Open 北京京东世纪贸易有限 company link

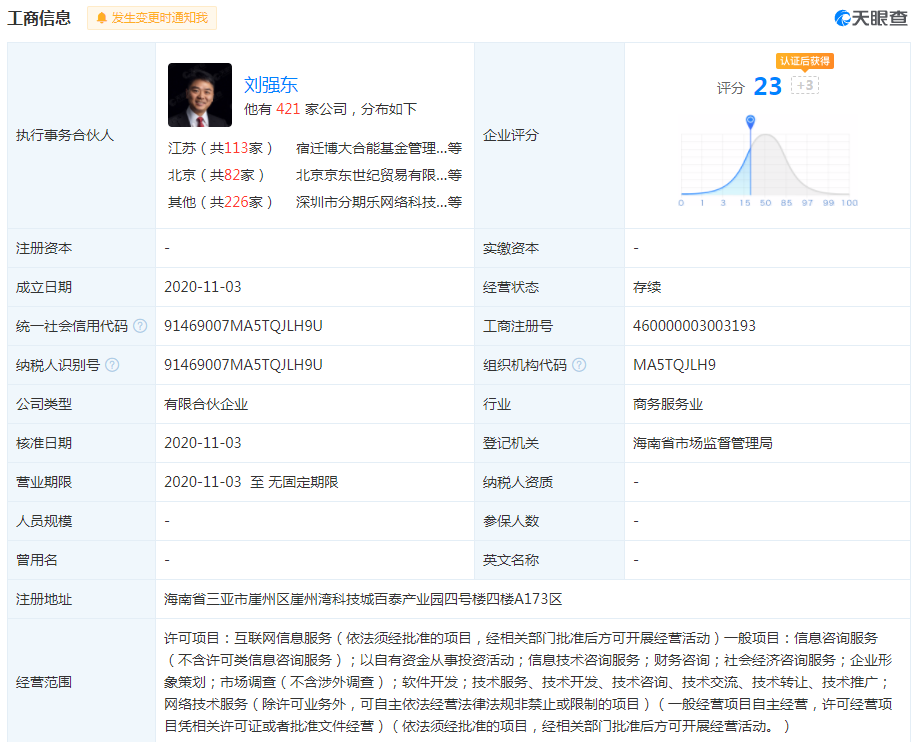point(379,175)
